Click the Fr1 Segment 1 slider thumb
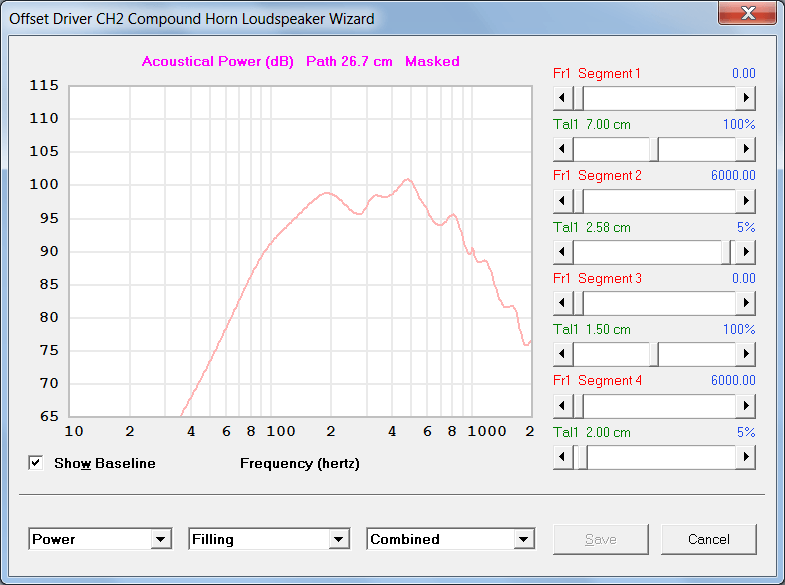The image size is (785, 585). point(578,98)
